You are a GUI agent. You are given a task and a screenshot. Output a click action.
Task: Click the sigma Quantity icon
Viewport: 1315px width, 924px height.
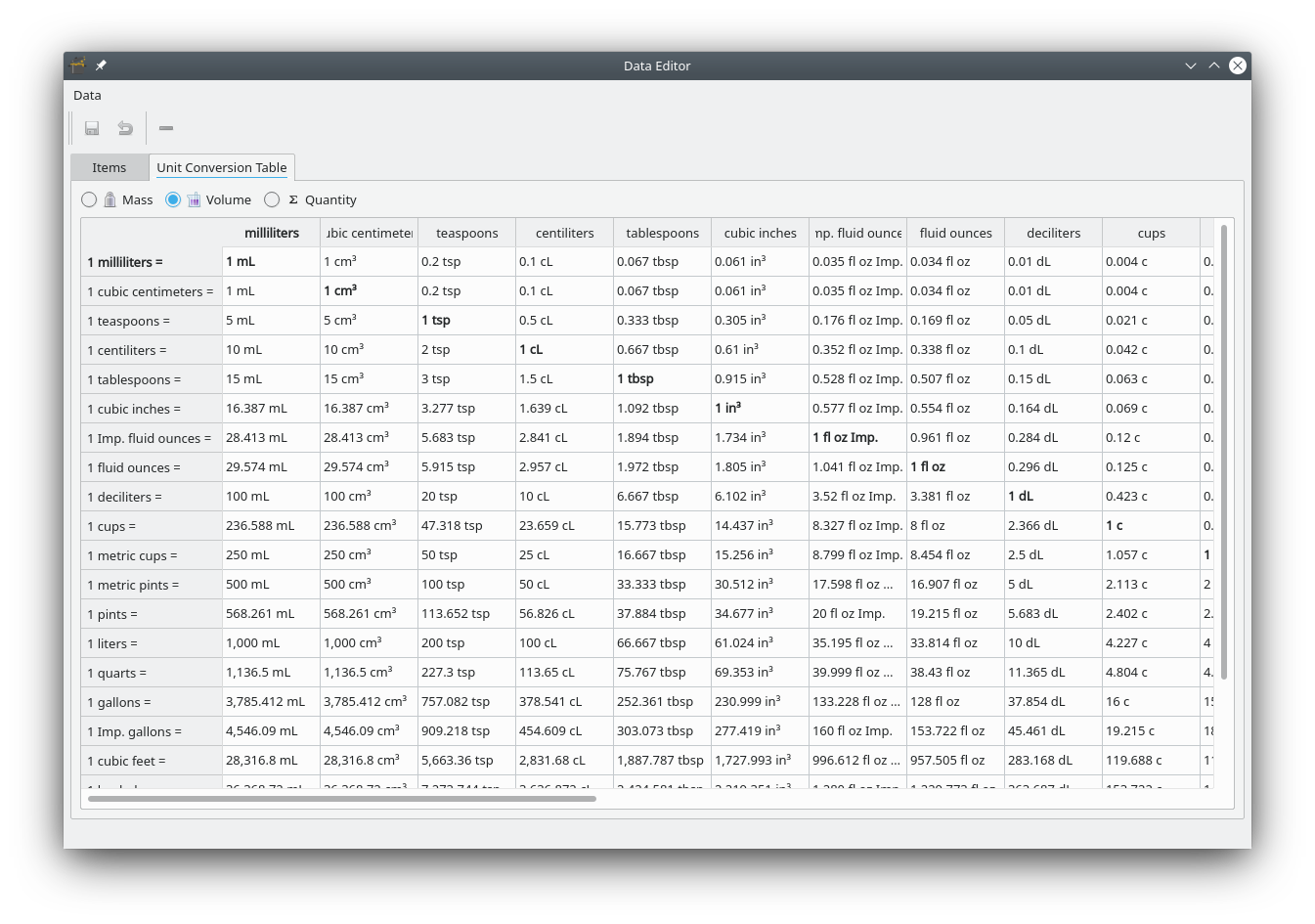293,199
